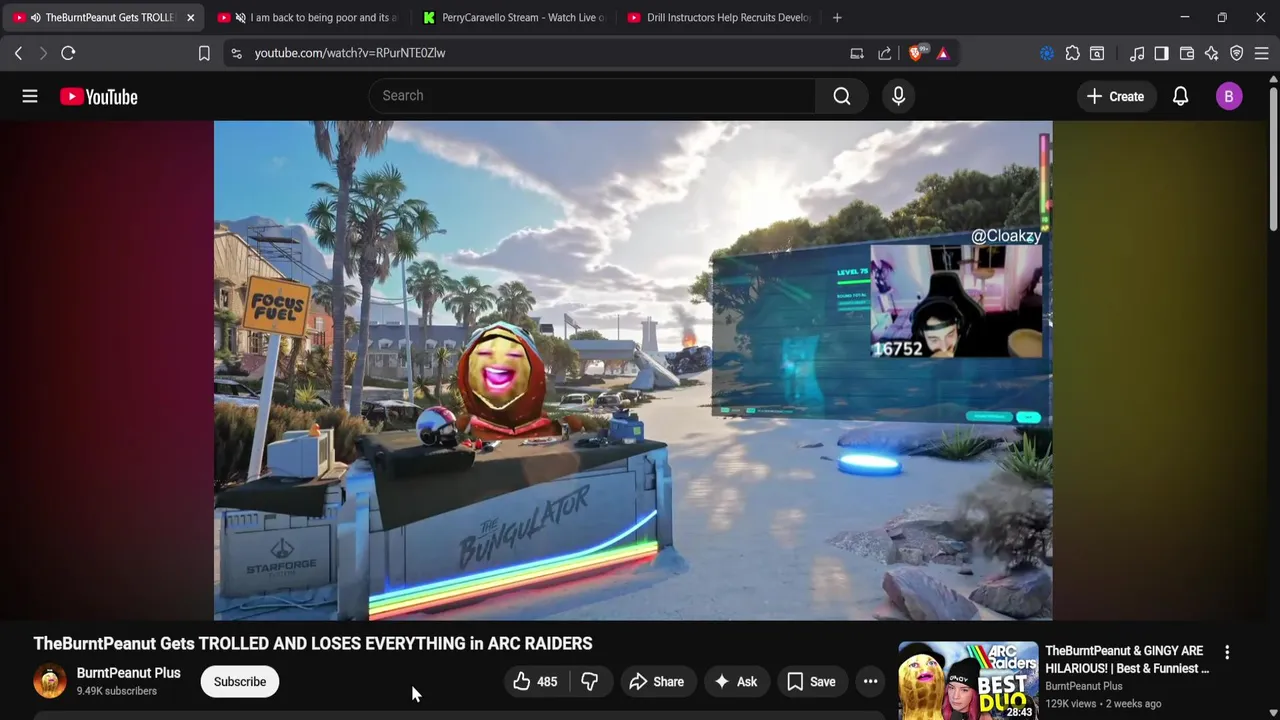Image resolution: width=1280 pixels, height=720 pixels.
Task: Open the Create button
Action: coord(1115,96)
